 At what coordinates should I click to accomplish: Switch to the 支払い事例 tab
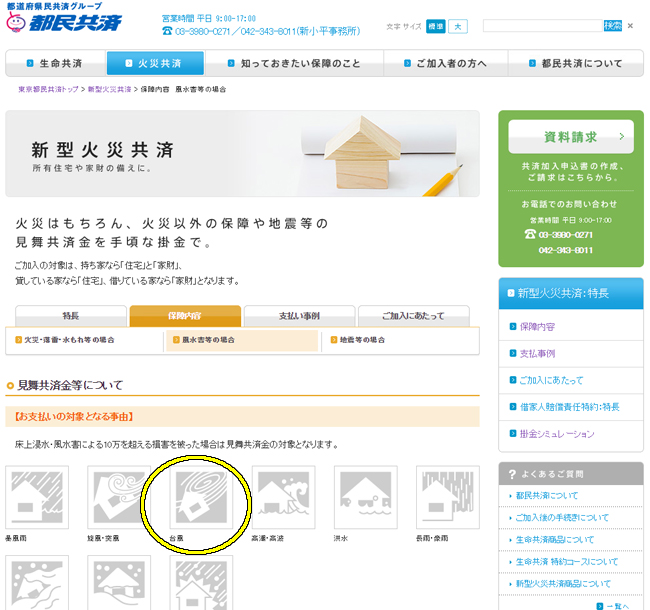coord(299,316)
